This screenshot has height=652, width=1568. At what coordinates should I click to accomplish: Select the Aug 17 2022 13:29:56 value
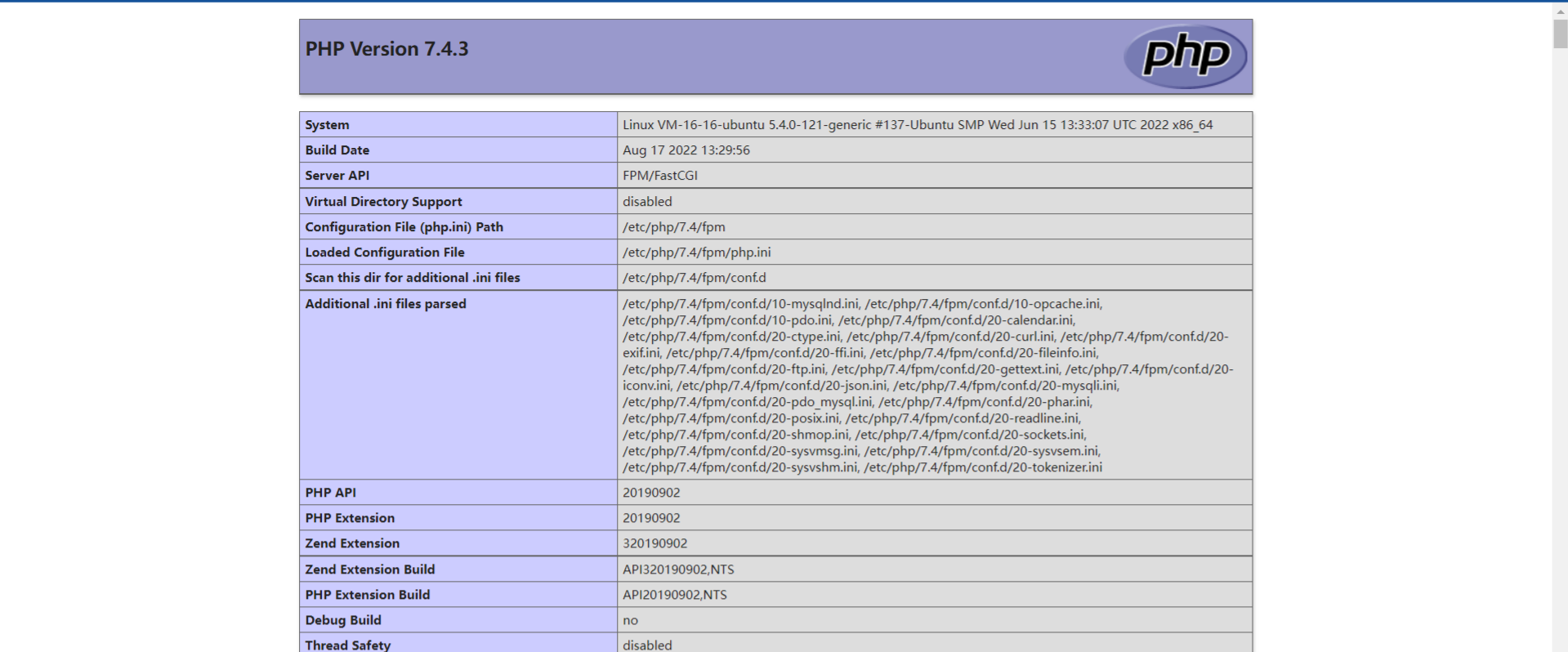point(686,150)
